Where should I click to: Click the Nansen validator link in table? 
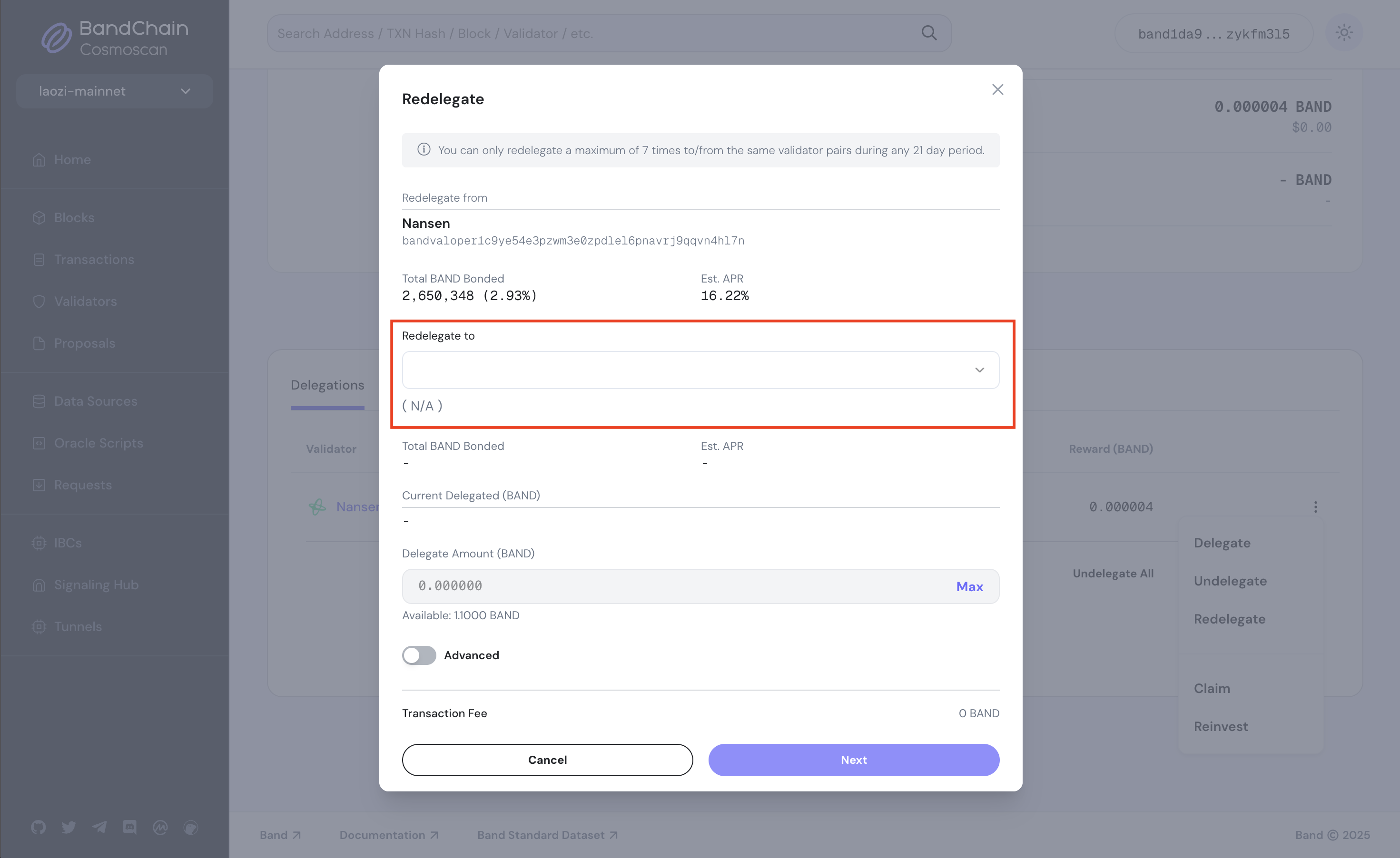pyautogui.click(x=357, y=507)
